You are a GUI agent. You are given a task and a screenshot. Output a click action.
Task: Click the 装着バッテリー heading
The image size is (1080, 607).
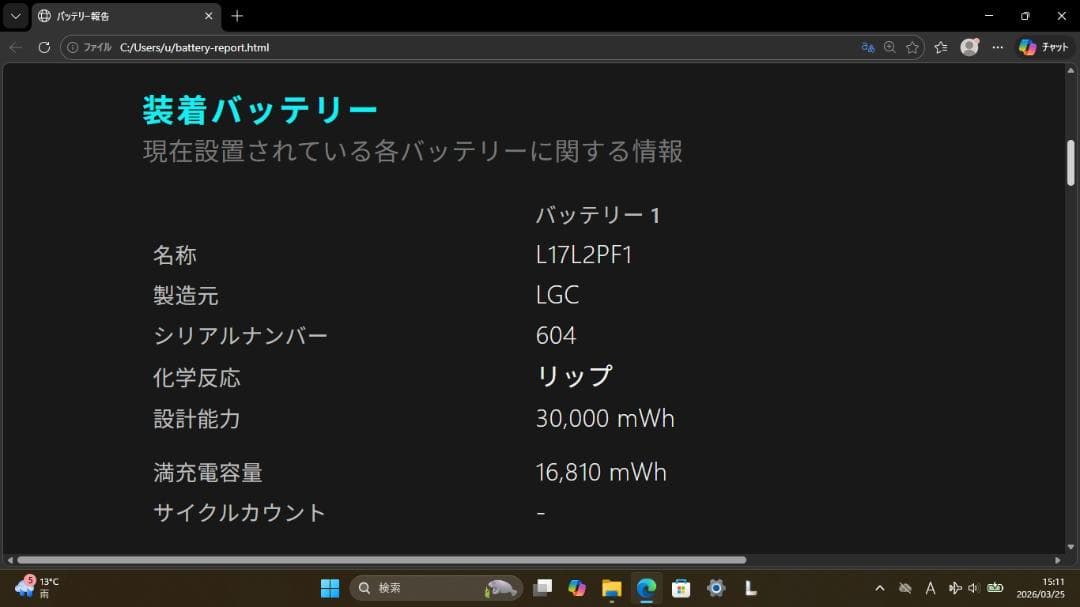[x=260, y=110]
